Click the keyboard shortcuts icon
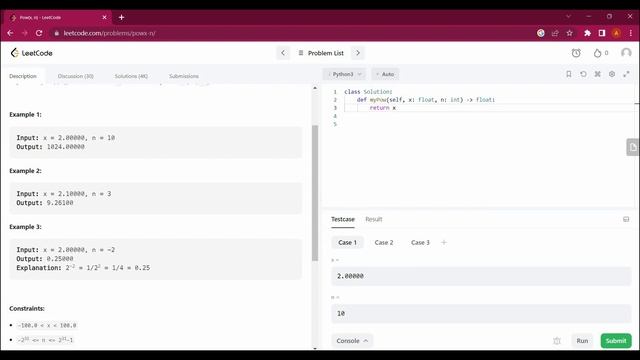The height and width of the screenshot is (360, 640). [598, 74]
